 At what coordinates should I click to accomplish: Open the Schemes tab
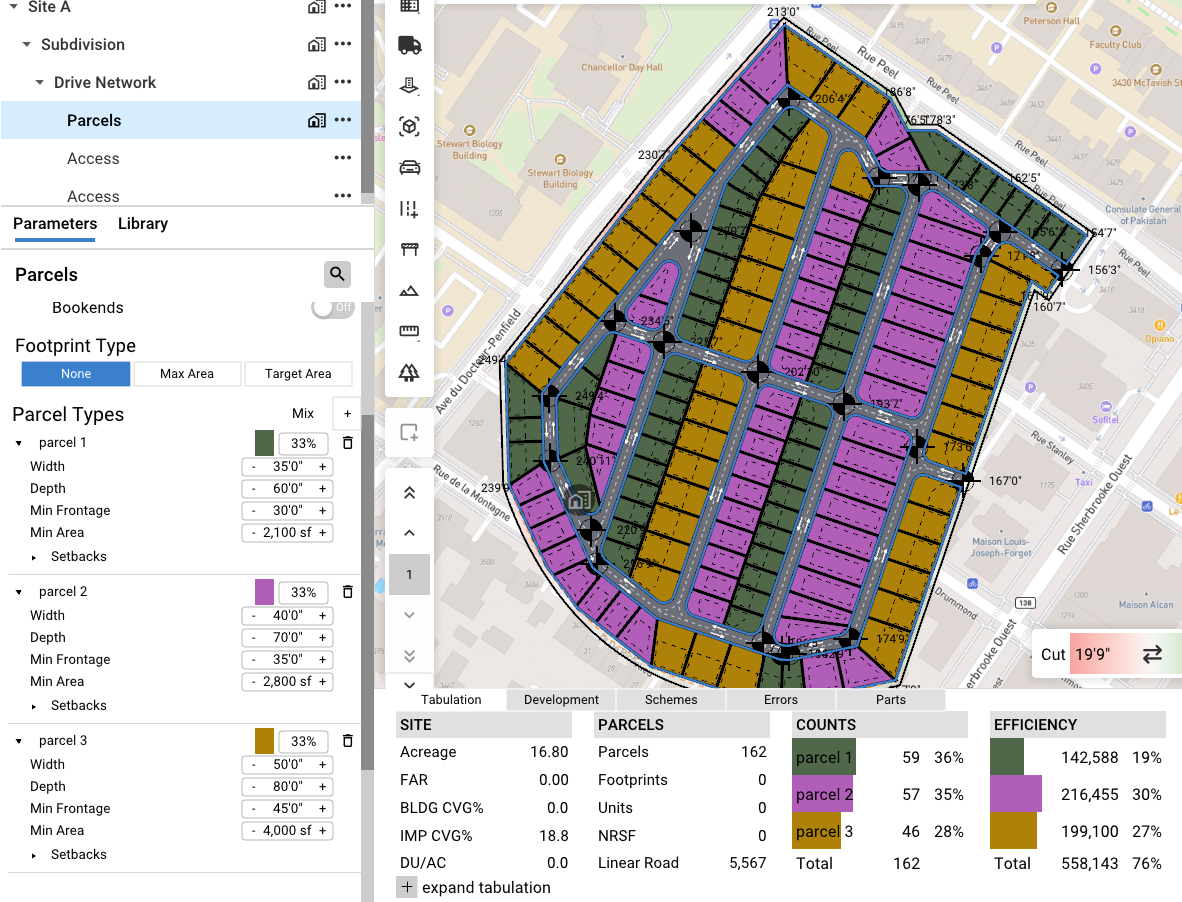coord(671,699)
